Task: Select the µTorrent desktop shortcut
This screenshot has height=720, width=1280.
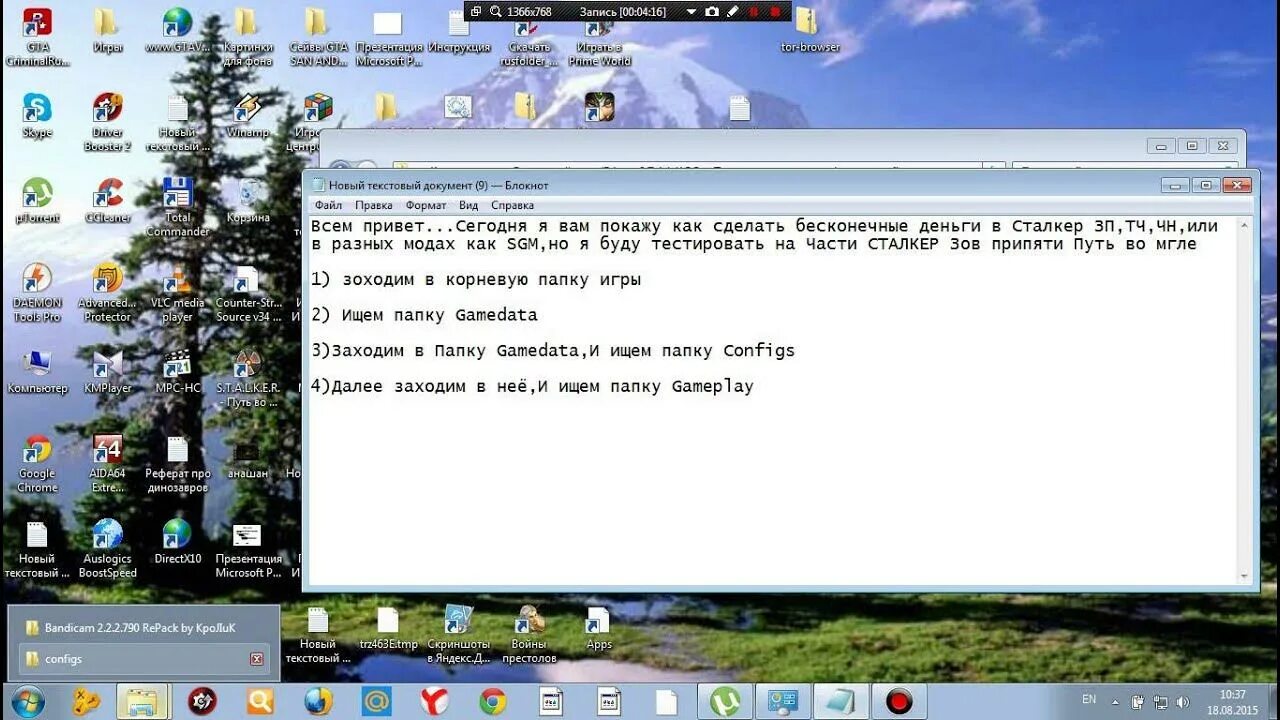Action: click(37, 201)
